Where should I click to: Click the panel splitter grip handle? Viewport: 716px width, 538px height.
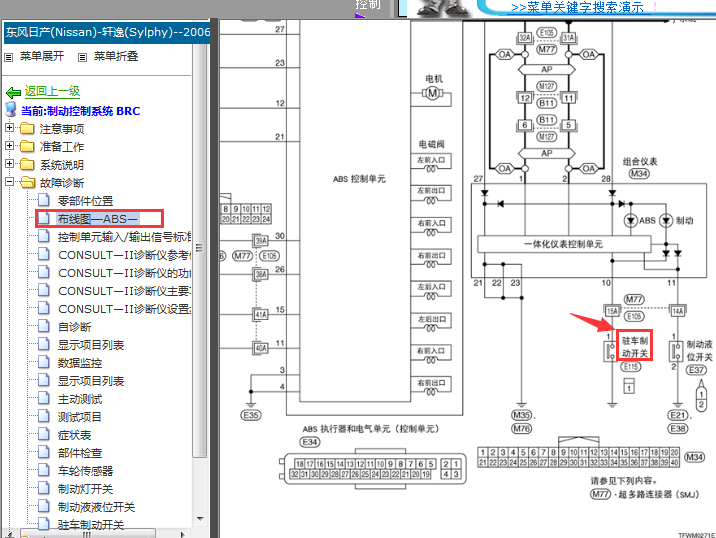click(x=199, y=248)
